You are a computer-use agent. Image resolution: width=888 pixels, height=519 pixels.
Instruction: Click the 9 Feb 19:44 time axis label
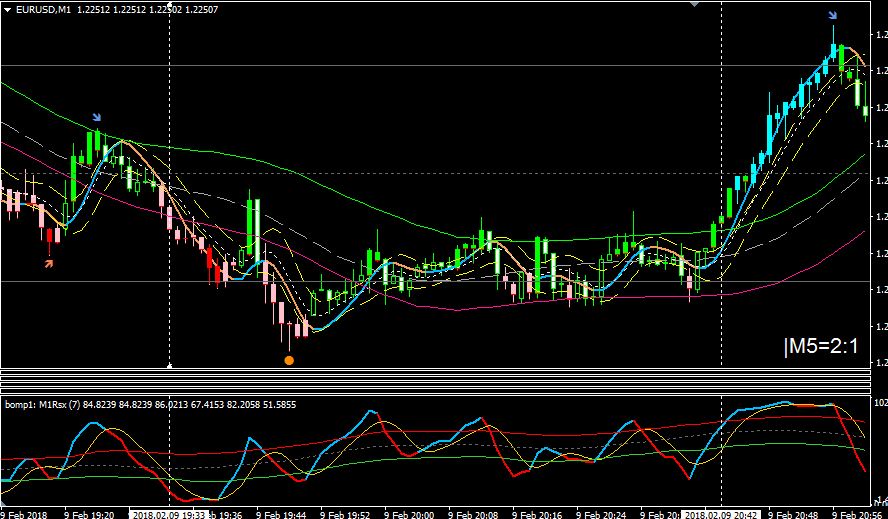[x=281, y=515]
